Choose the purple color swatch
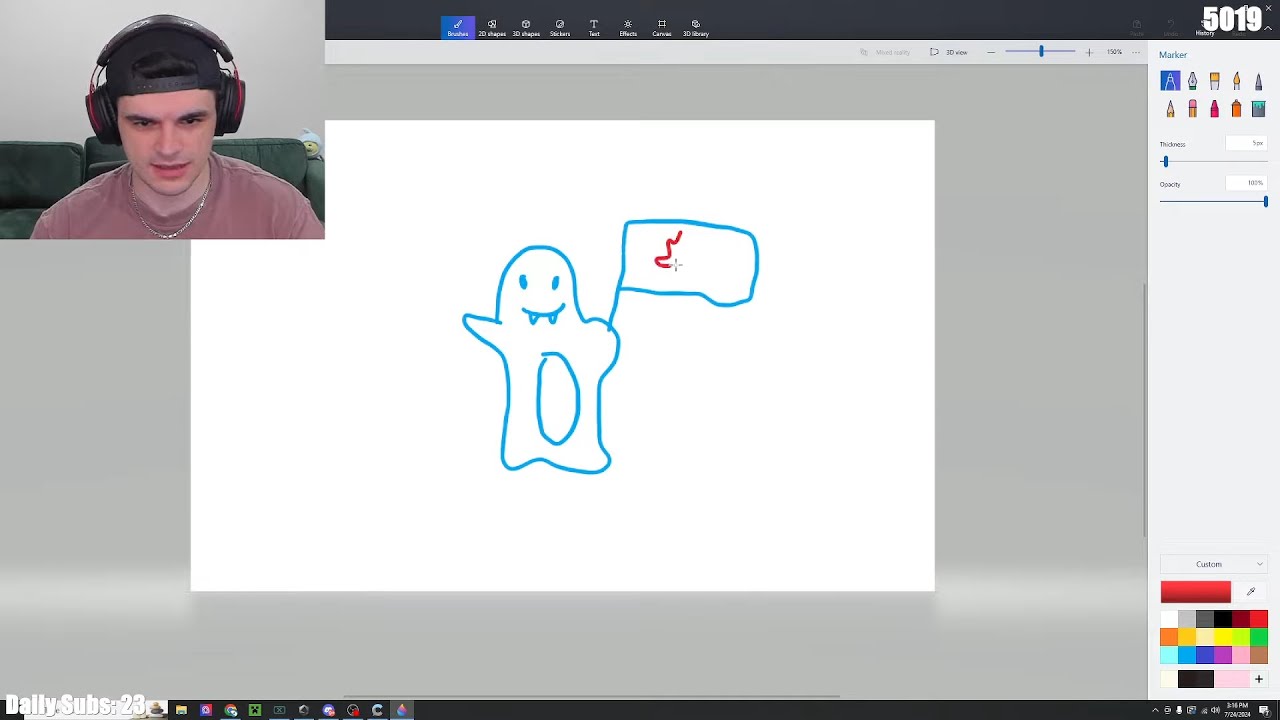1280x720 pixels. click(1223, 655)
